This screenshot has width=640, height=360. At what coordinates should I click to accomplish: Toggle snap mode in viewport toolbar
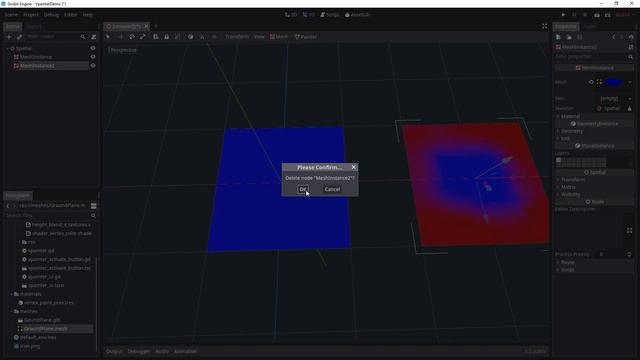click(202, 37)
